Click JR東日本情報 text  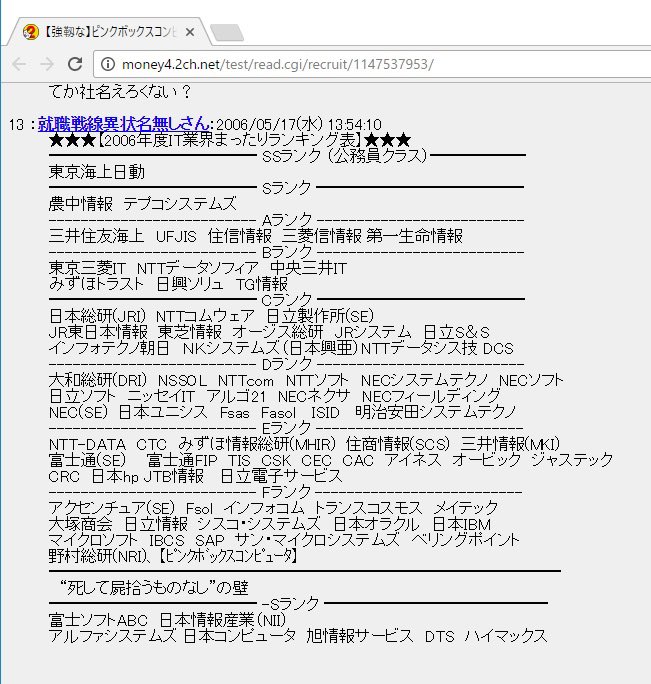98,332
